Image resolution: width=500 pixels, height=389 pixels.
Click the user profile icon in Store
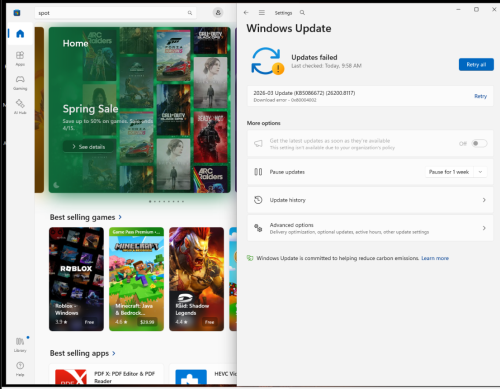click(x=218, y=13)
